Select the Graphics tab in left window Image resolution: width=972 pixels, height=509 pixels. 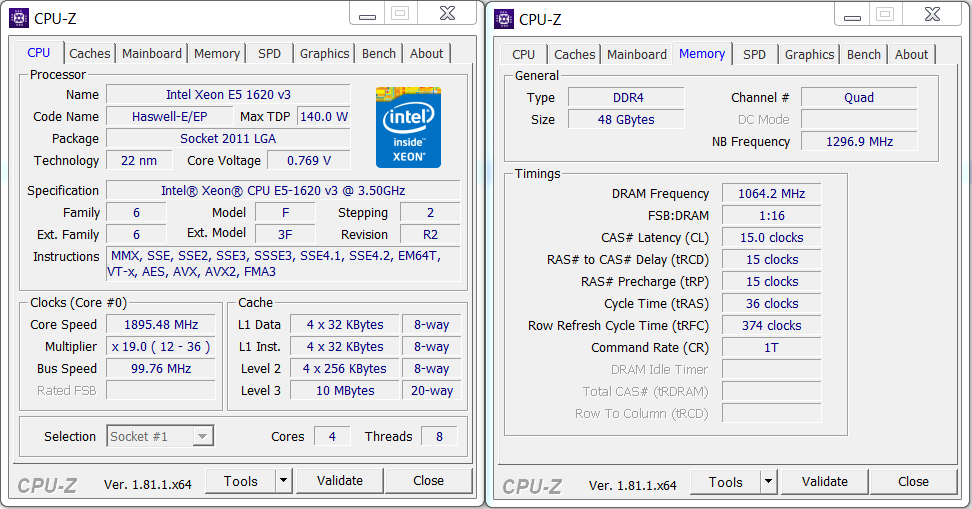pyautogui.click(x=324, y=54)
